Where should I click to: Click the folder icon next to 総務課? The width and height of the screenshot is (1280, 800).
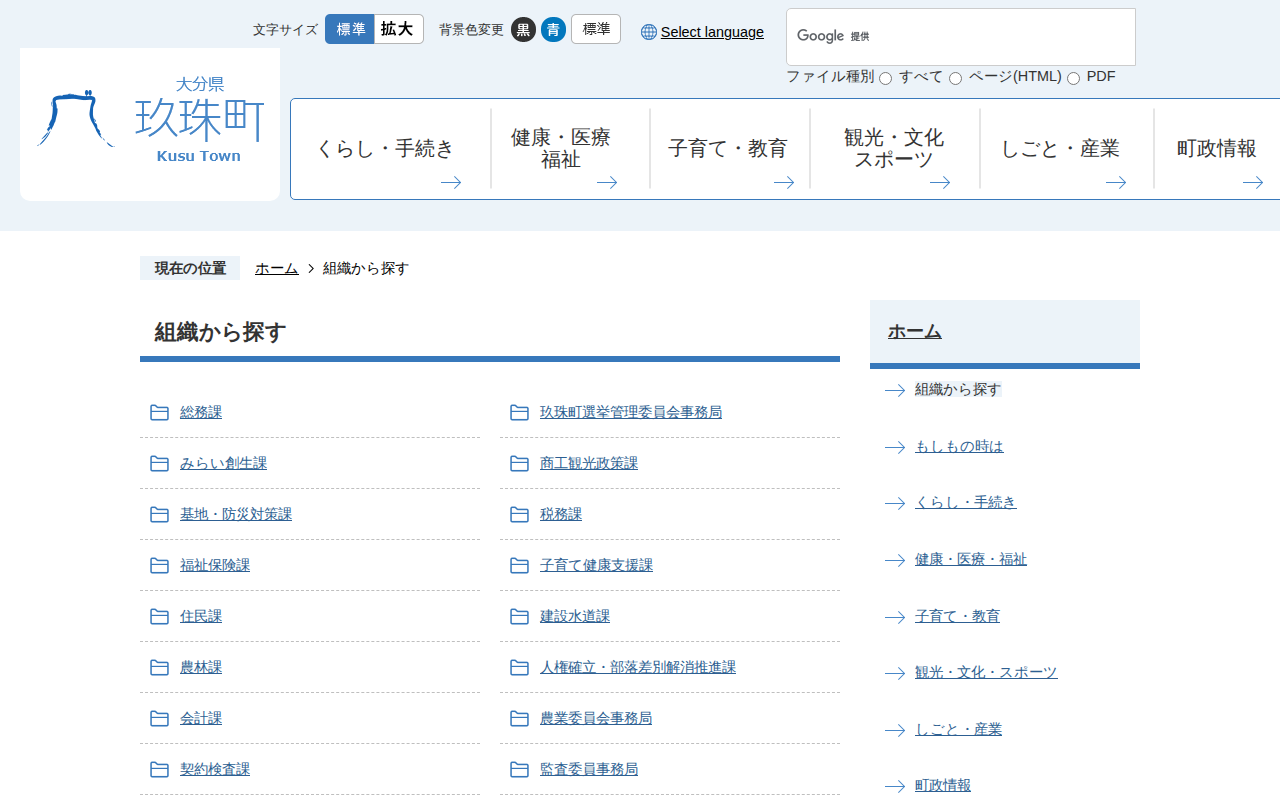159,413
